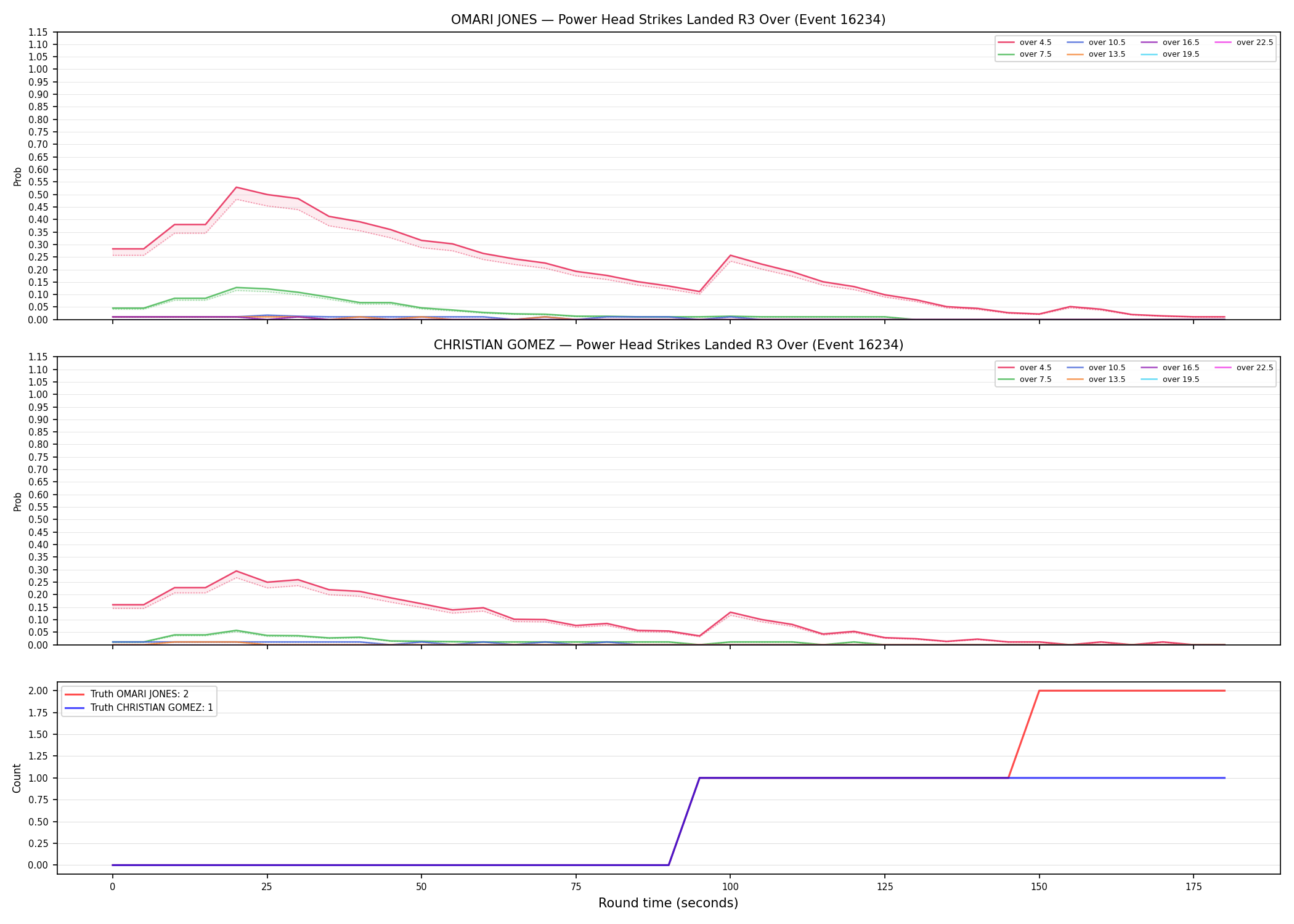Click x-axis tick label 25
The image size is (1294, 924).
pyautogui.click(x=267, y=887)
